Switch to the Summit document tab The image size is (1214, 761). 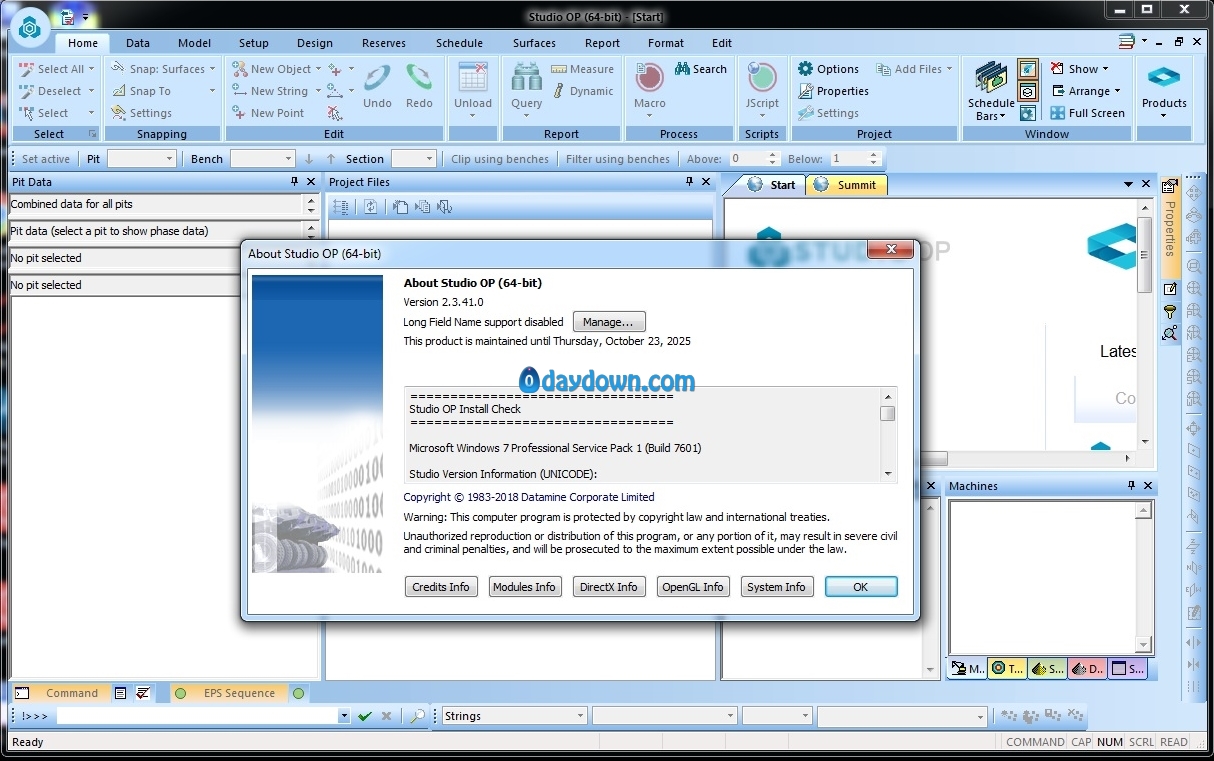(847, 185)
